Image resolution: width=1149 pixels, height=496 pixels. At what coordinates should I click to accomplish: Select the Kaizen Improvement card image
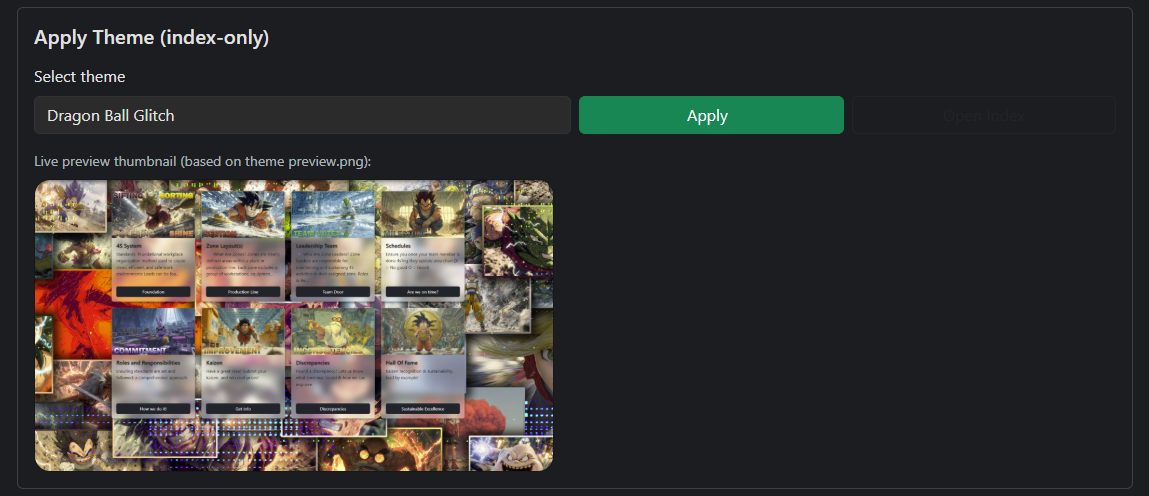(243, 331)
